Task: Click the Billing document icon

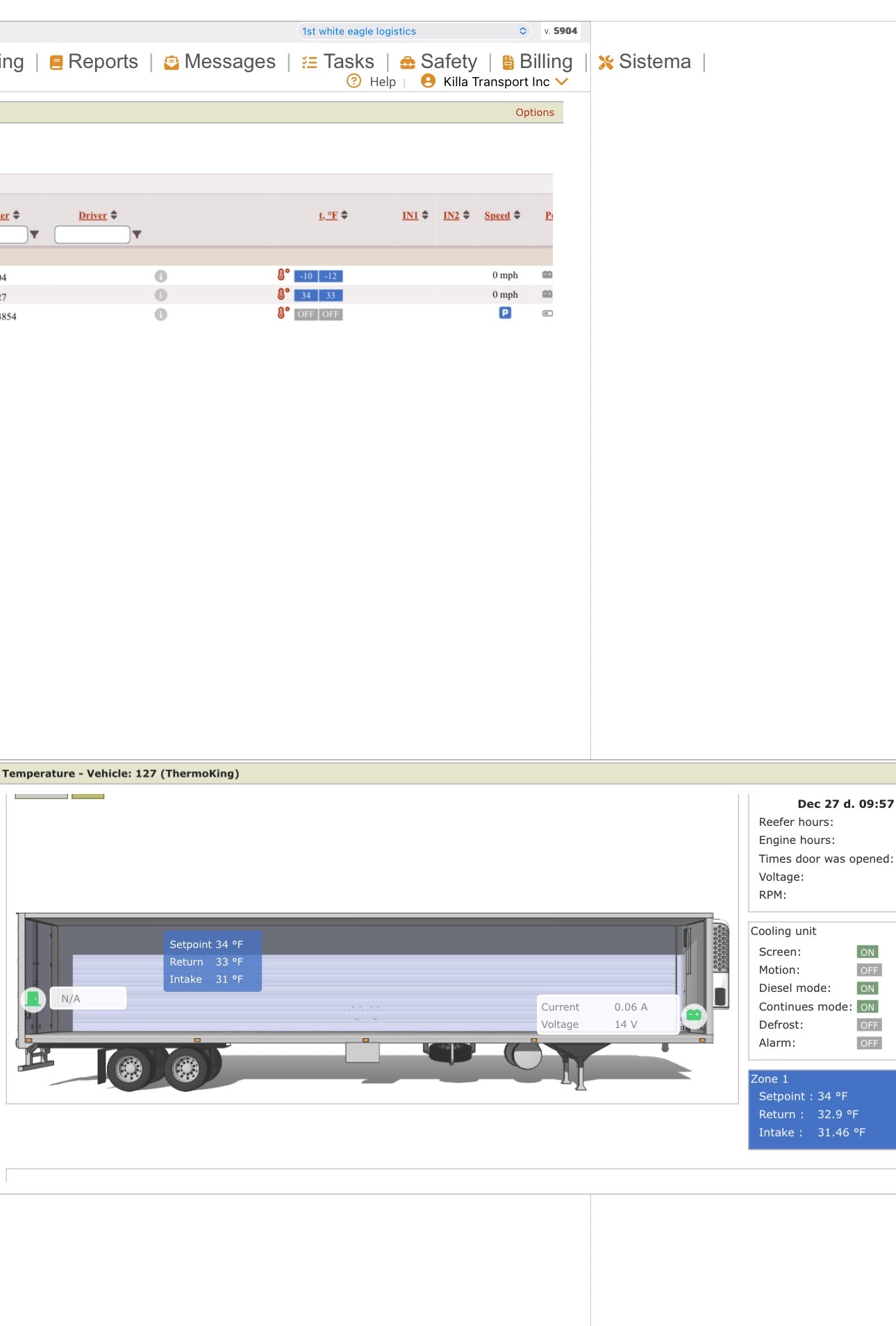Action: pos(508,63)
